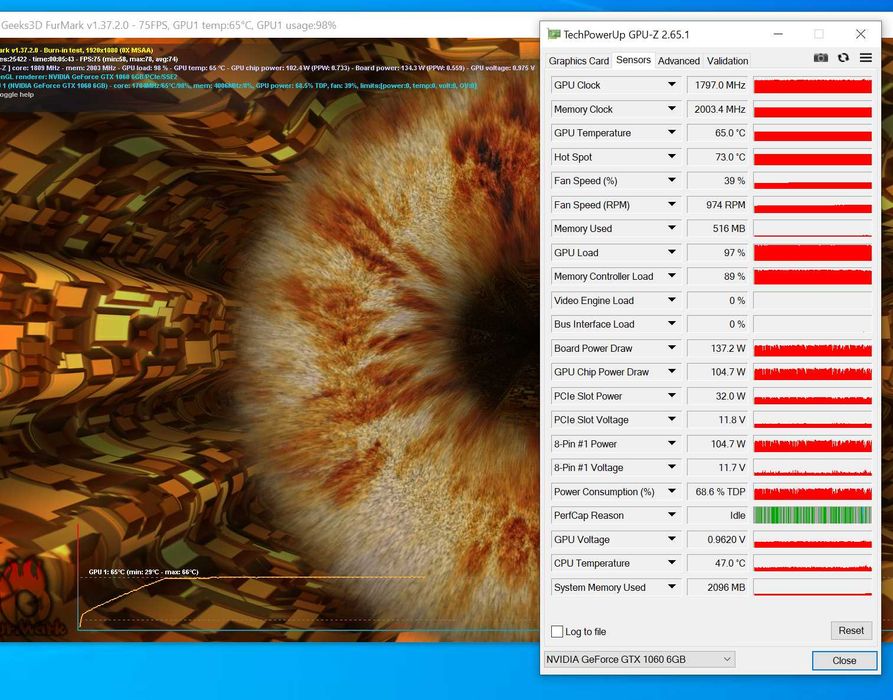Open the GPU Load sensor dropdown

(x=672, y=252)
